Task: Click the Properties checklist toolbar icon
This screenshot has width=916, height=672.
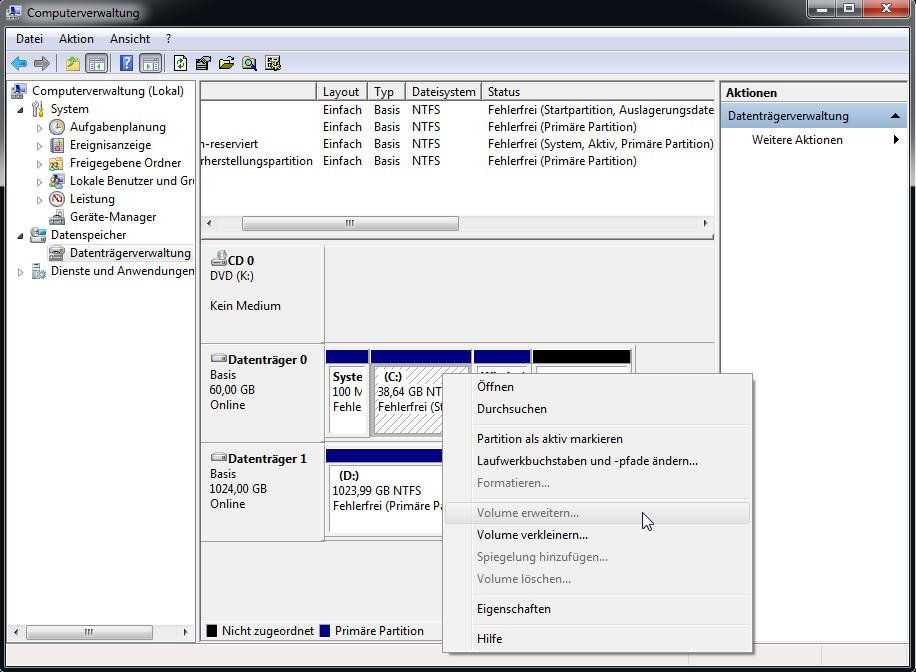Action: click(x=203, y=63)
